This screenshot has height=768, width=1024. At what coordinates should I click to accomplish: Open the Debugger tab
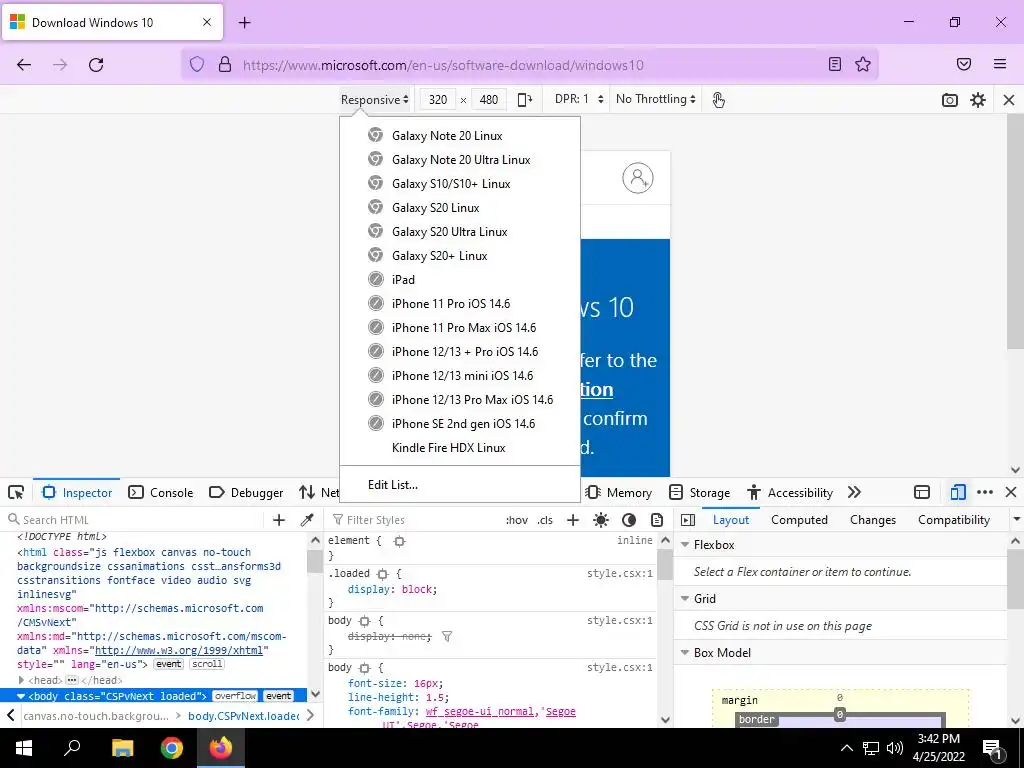click(246, 492)
